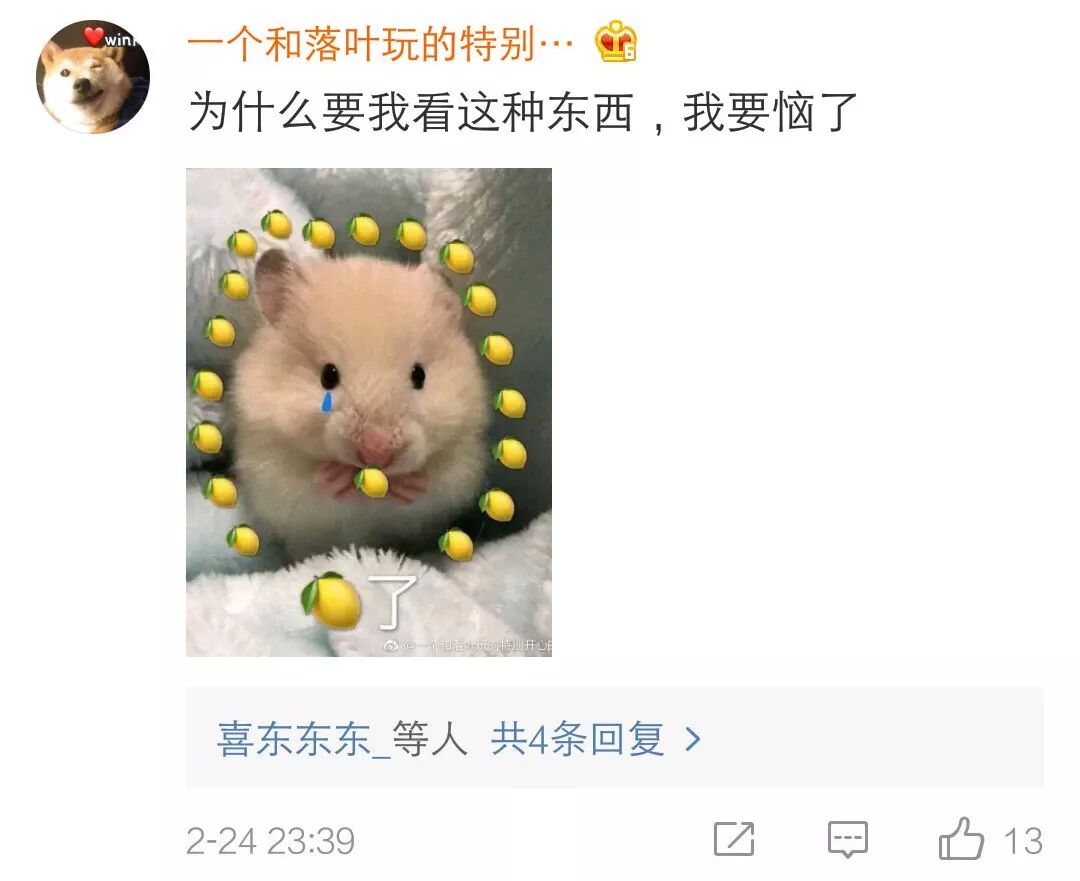1080x881 pixels.
Task: Click the large lemon beside 了
Action: 332,601
